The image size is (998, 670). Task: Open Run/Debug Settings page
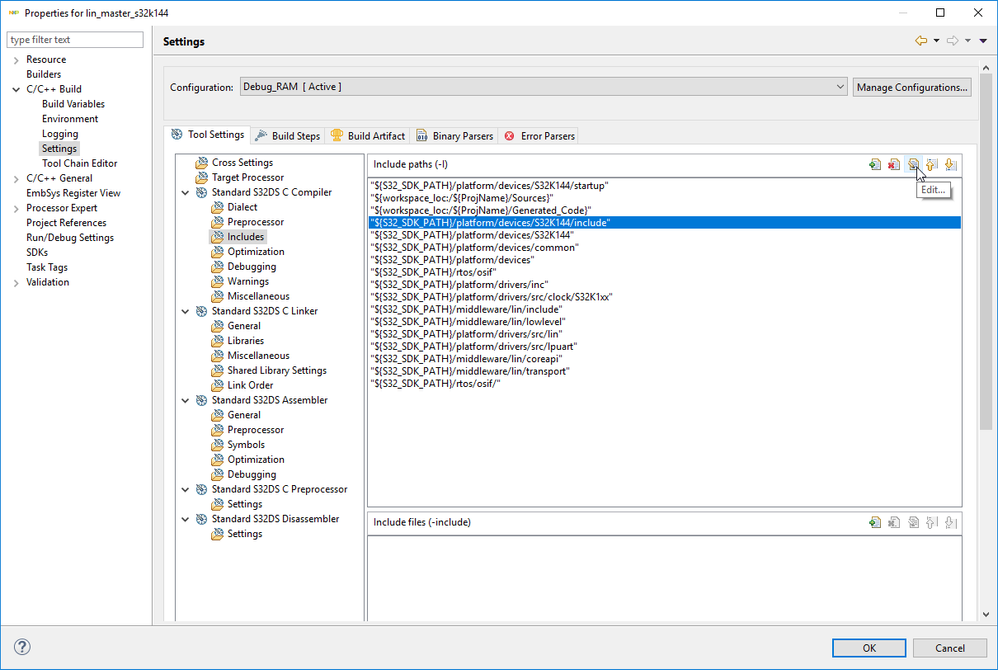(70, 237)
